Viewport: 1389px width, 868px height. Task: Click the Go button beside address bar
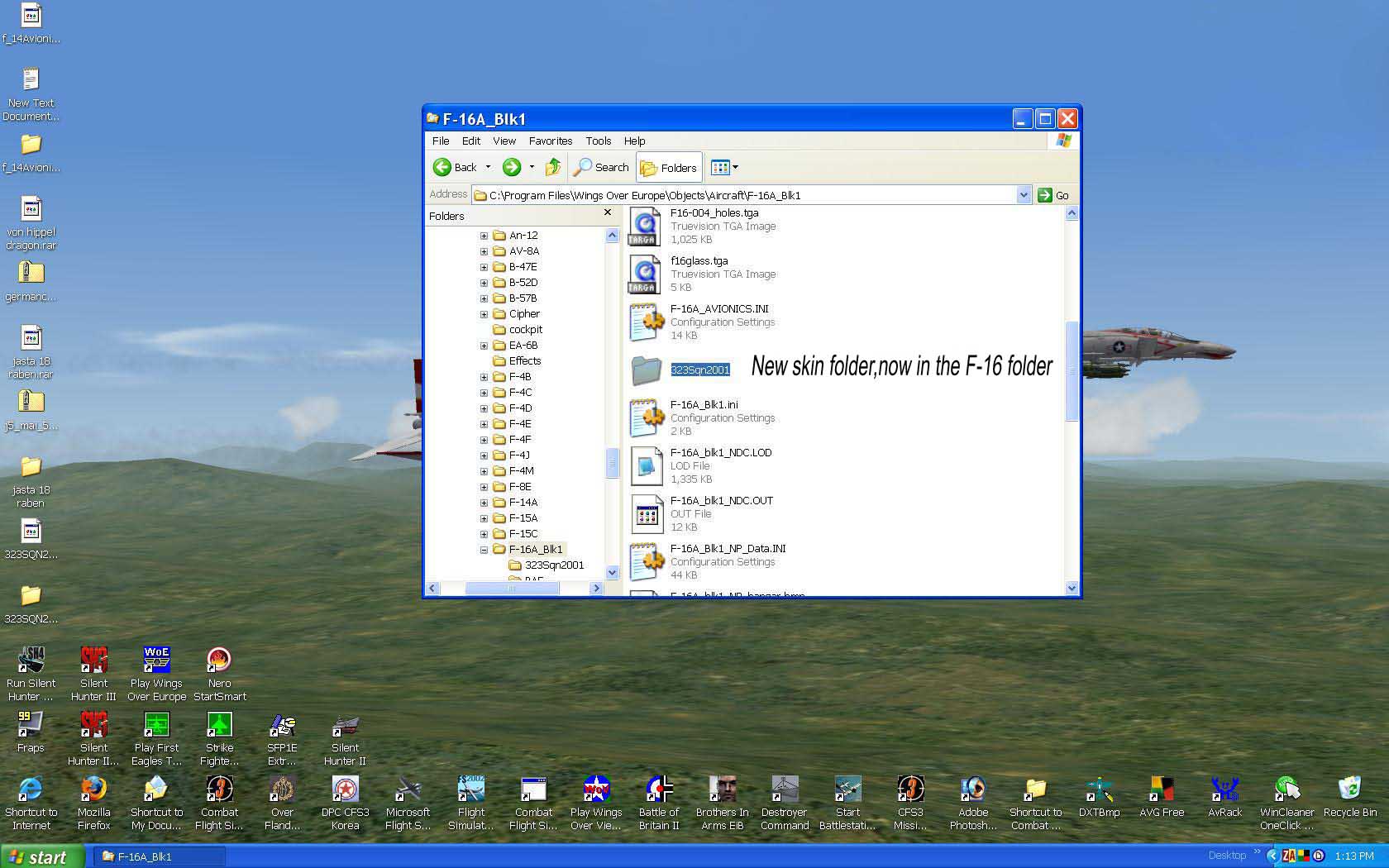tap(1053, 195)
